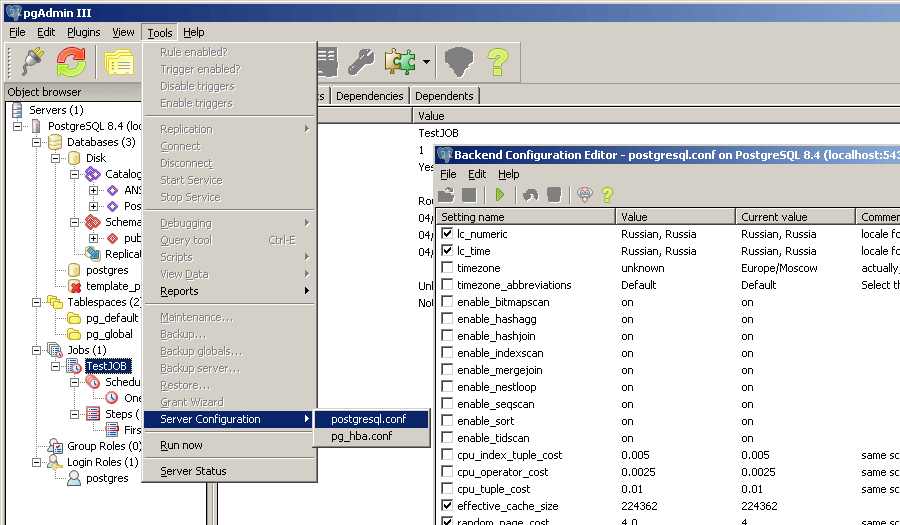The width and height of the screenshot is (900, 525).
Task: Click the undo arrow icon in Configuration Editor
Action: [x=530, y=195]
